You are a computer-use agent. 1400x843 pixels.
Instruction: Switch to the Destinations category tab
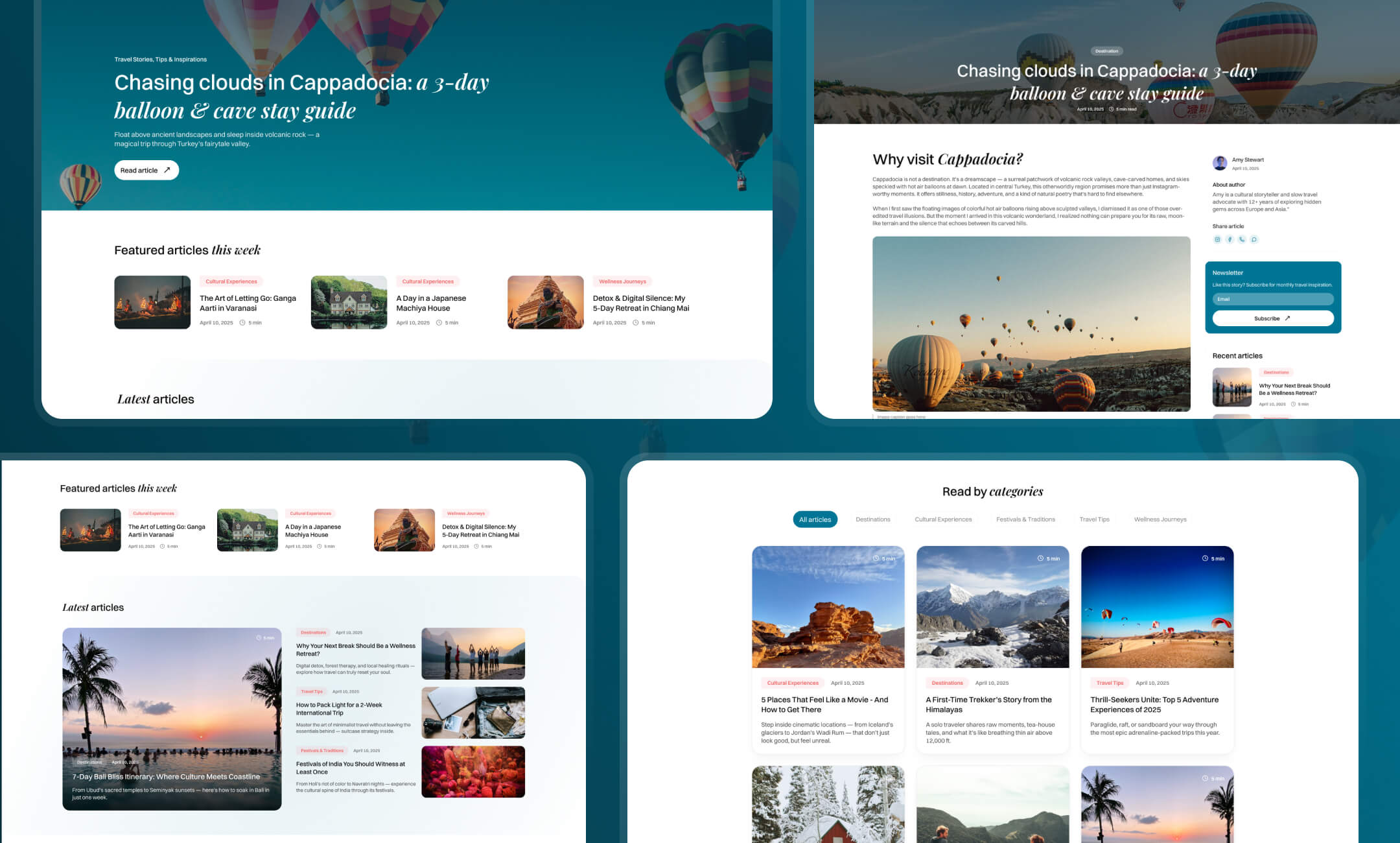872,519
